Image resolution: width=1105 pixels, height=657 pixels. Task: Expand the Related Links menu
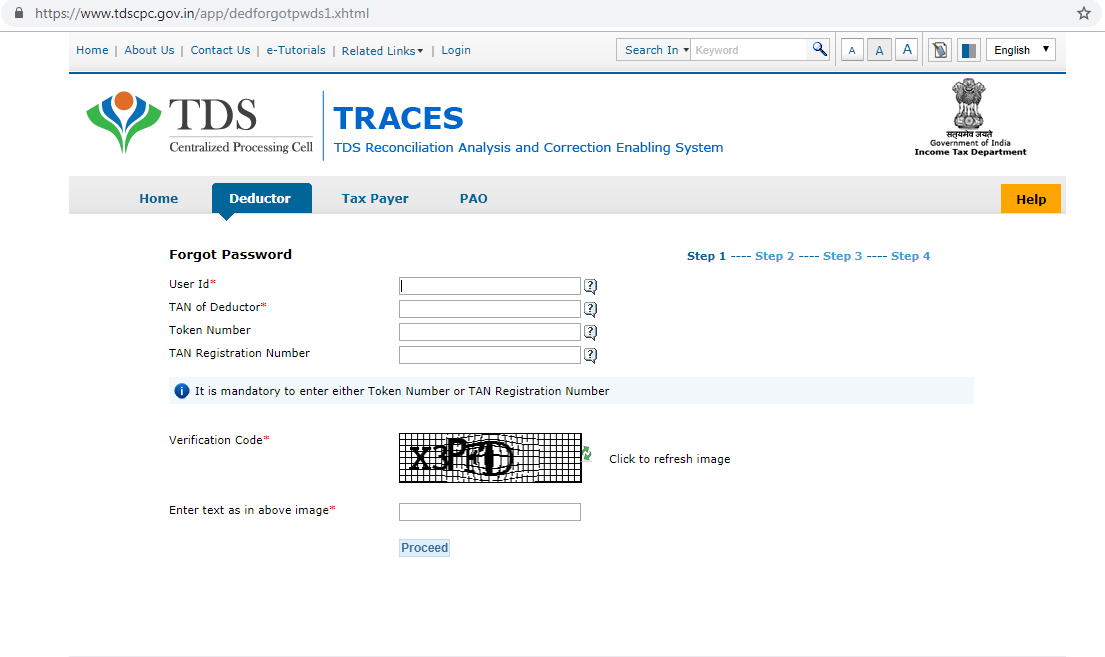pos(382,51)
